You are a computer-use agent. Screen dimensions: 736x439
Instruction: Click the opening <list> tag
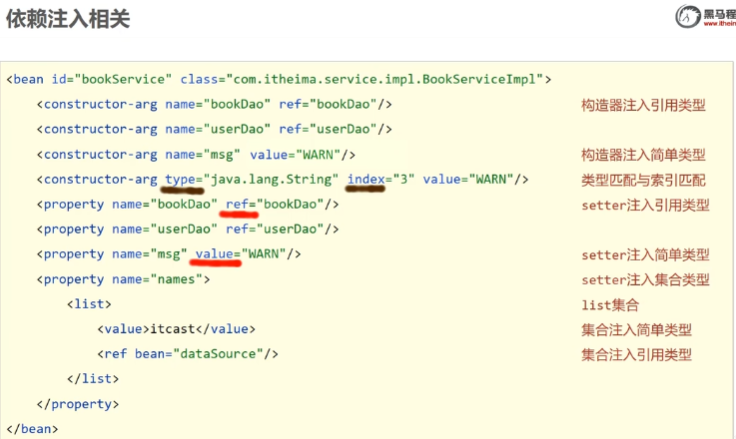pos(89,304)
